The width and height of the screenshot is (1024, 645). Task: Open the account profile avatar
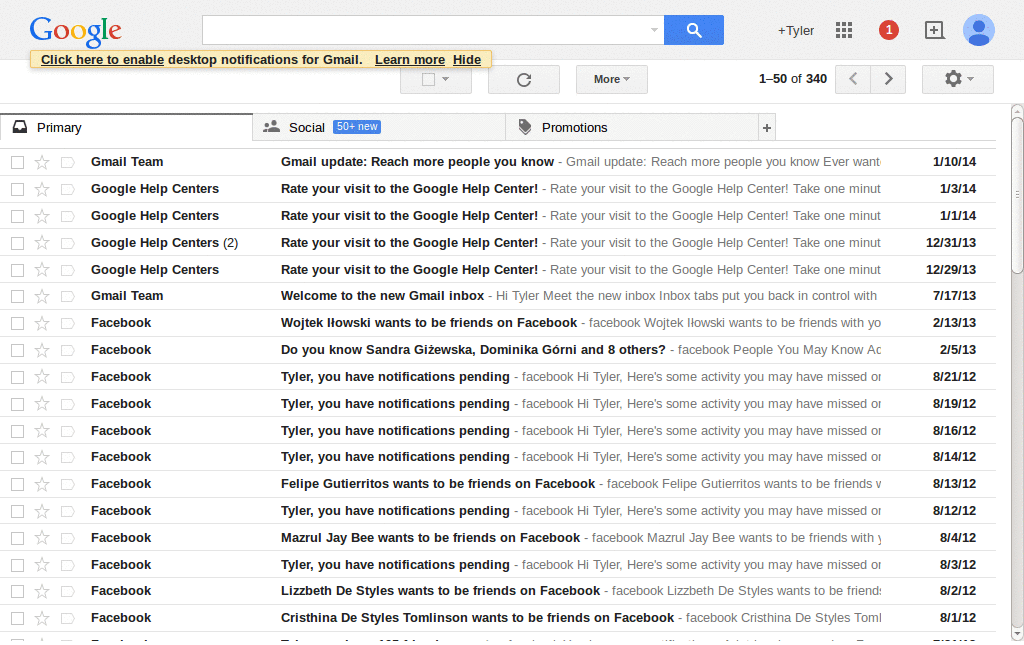(978, 30)
